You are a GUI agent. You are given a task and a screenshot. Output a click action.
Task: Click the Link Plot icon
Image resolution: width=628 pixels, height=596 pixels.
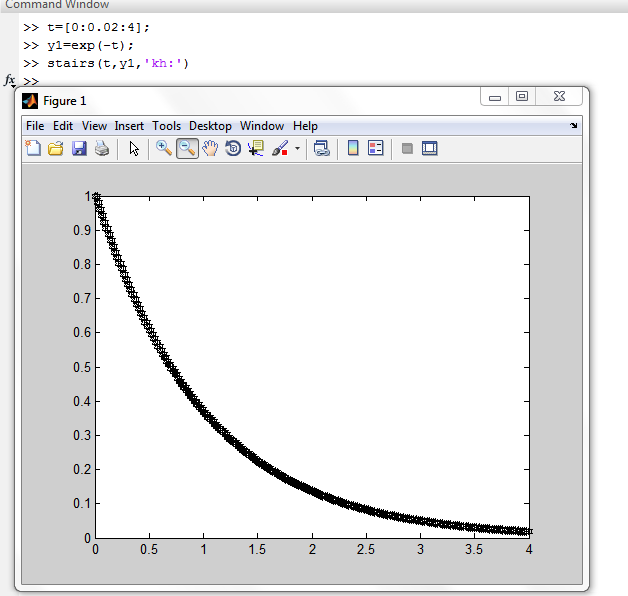(x=322, y=148)
